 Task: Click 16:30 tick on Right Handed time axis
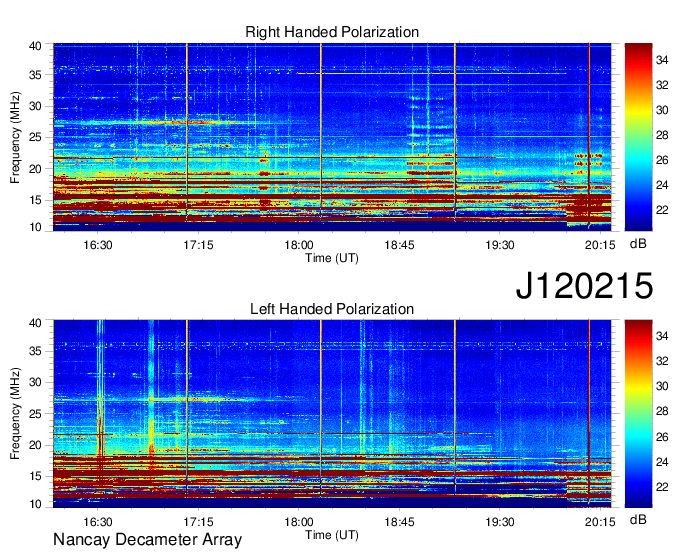98,245
